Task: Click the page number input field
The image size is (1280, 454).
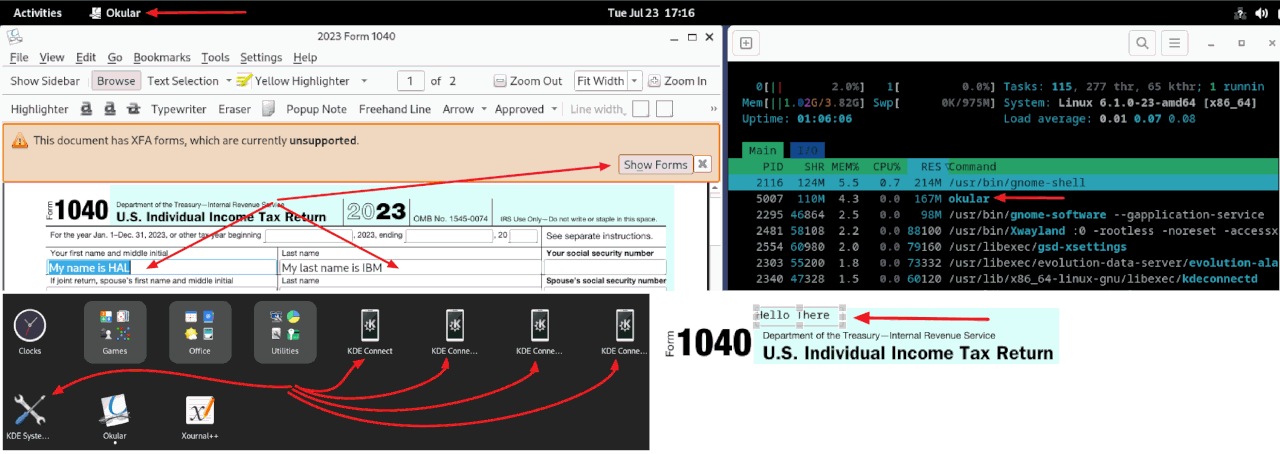Action: 410,81
